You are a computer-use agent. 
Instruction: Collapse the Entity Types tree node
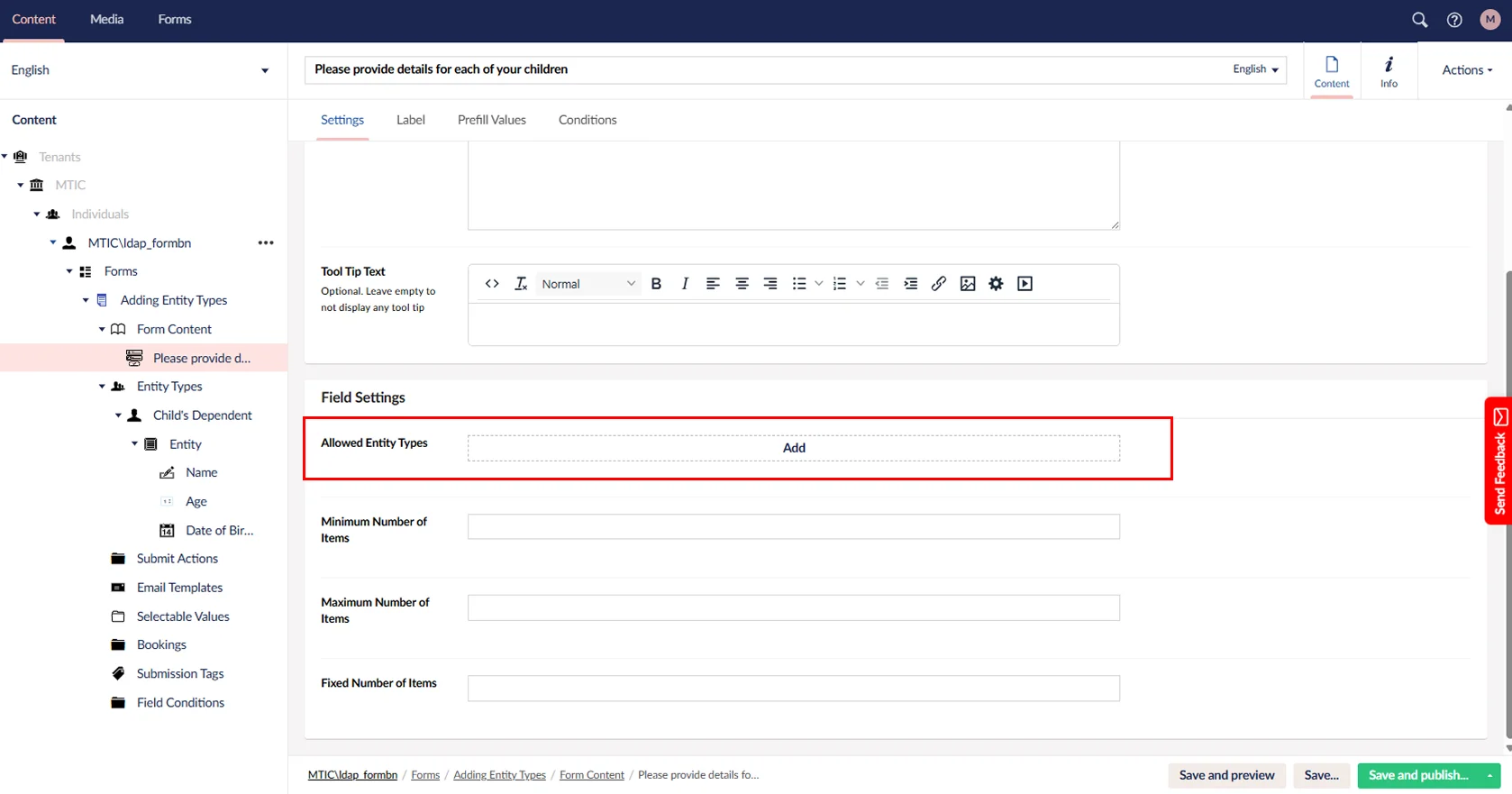coord(102,387)
